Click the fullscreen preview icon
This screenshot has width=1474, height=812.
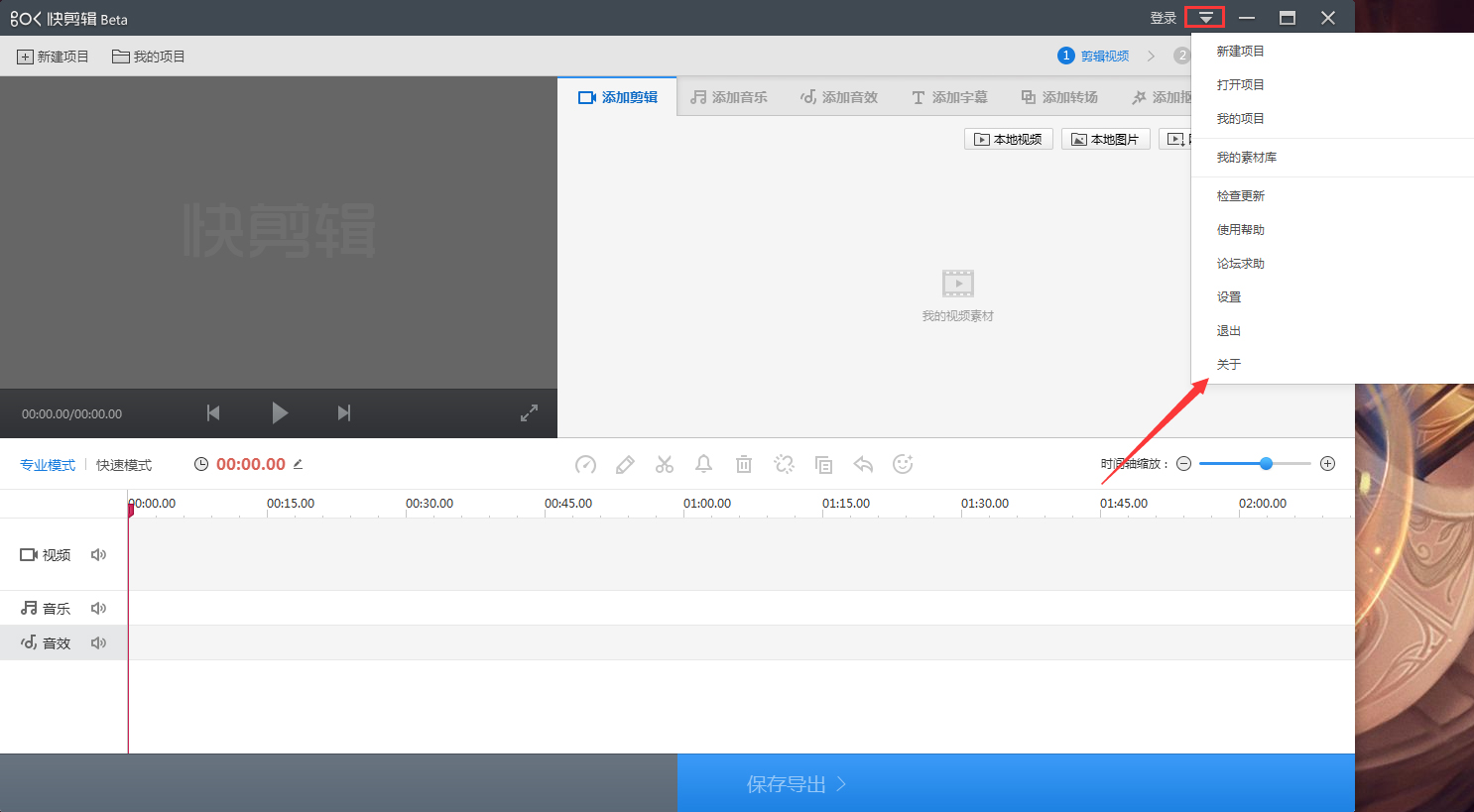529,412
